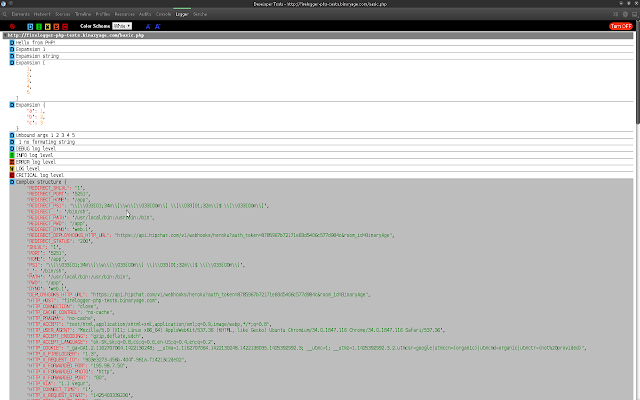Select the Logger tab
This screenshot has height=400, width=640.
pos(182,14)
